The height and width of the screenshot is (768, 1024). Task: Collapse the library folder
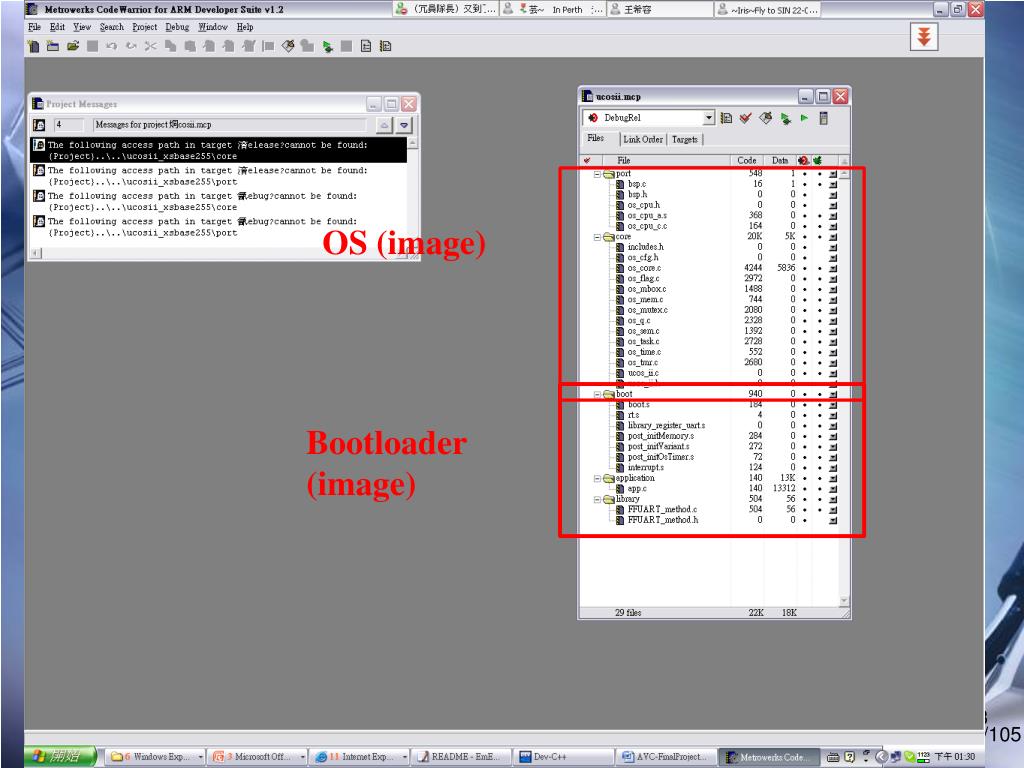[597, 500]
